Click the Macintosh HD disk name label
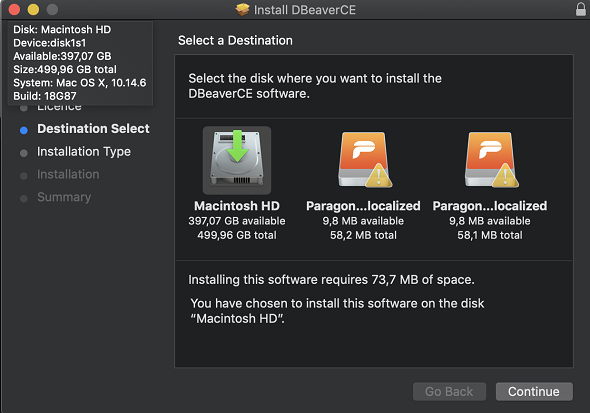The height and width of the screenshot is (413, 590). point(237,206)
